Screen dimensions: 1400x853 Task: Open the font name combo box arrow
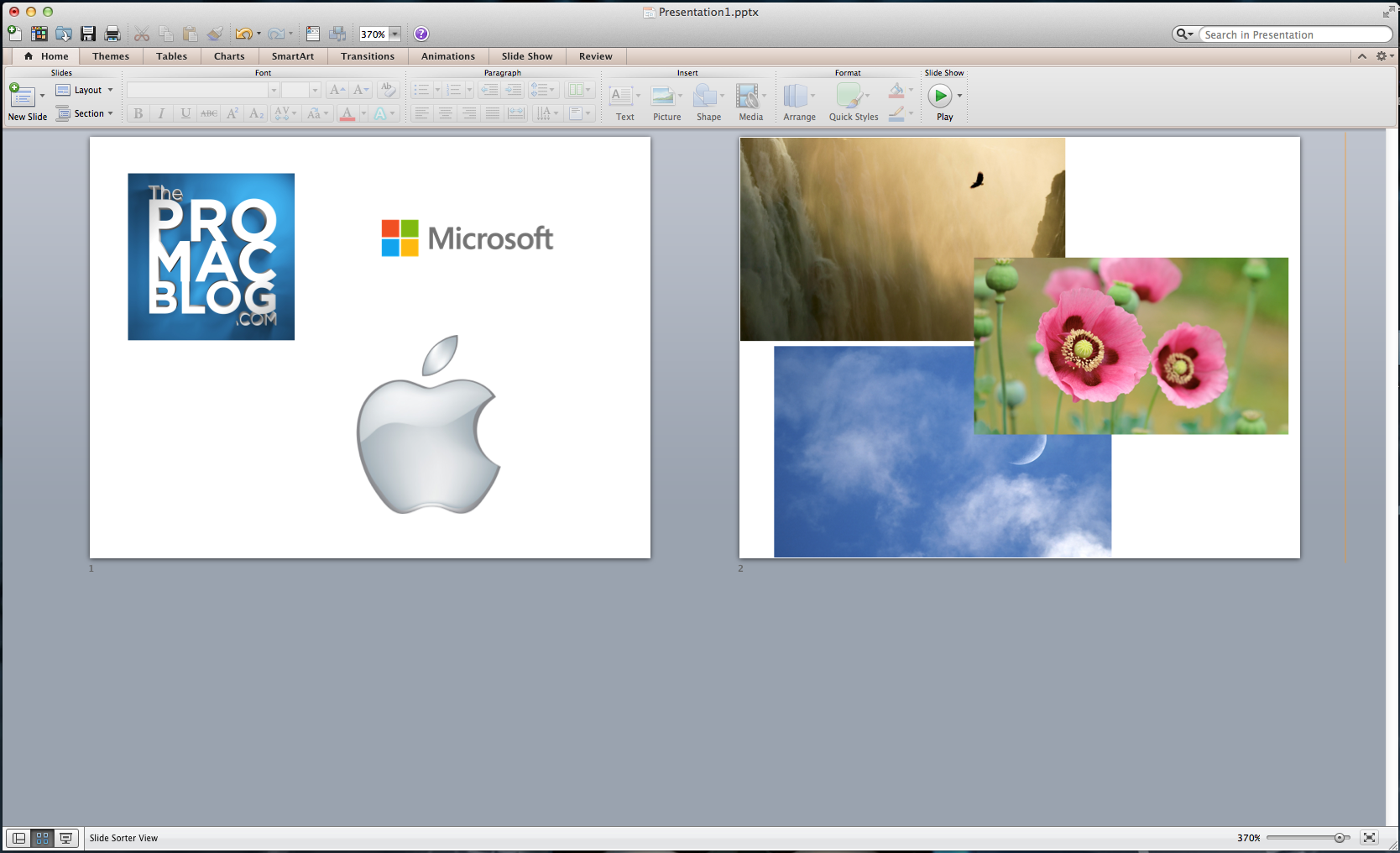(273, 90)
